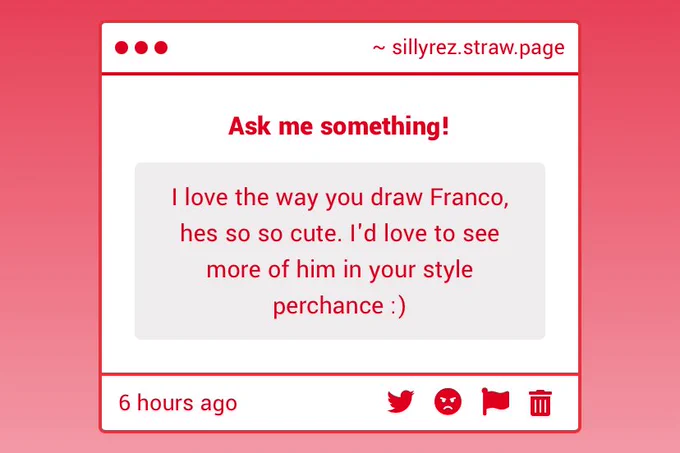This screenshot has width=680, height=453.
Task: Click the line "more of him in your style"
Action: [x=340, y=270]
